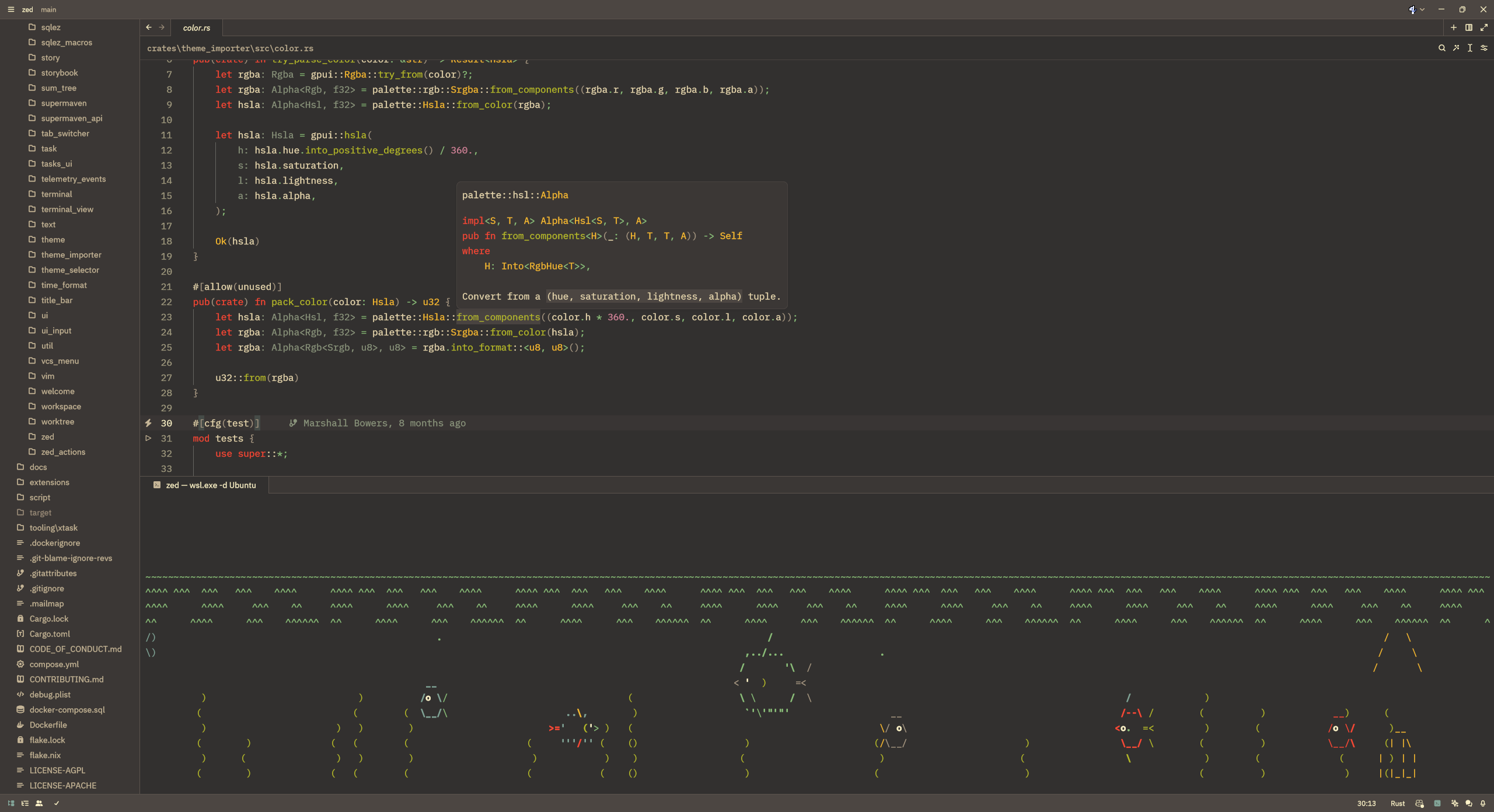Go back with the left arrow
The image size is (1494, 812).
149,27
